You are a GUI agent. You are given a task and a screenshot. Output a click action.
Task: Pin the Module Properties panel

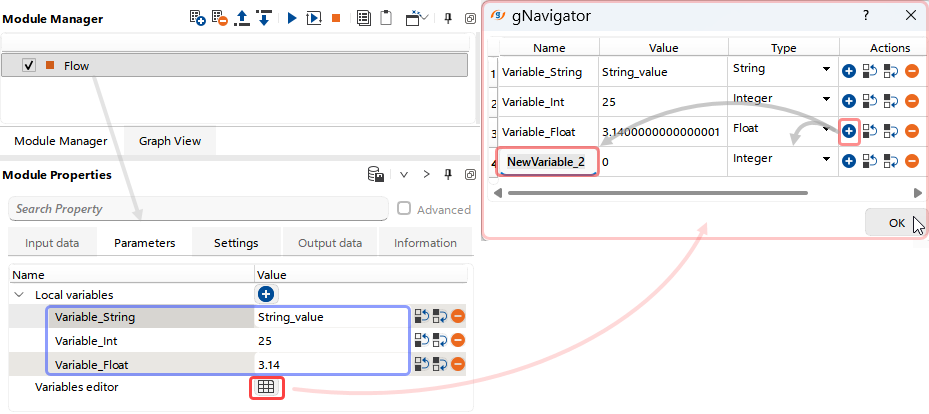click(449, 175)
